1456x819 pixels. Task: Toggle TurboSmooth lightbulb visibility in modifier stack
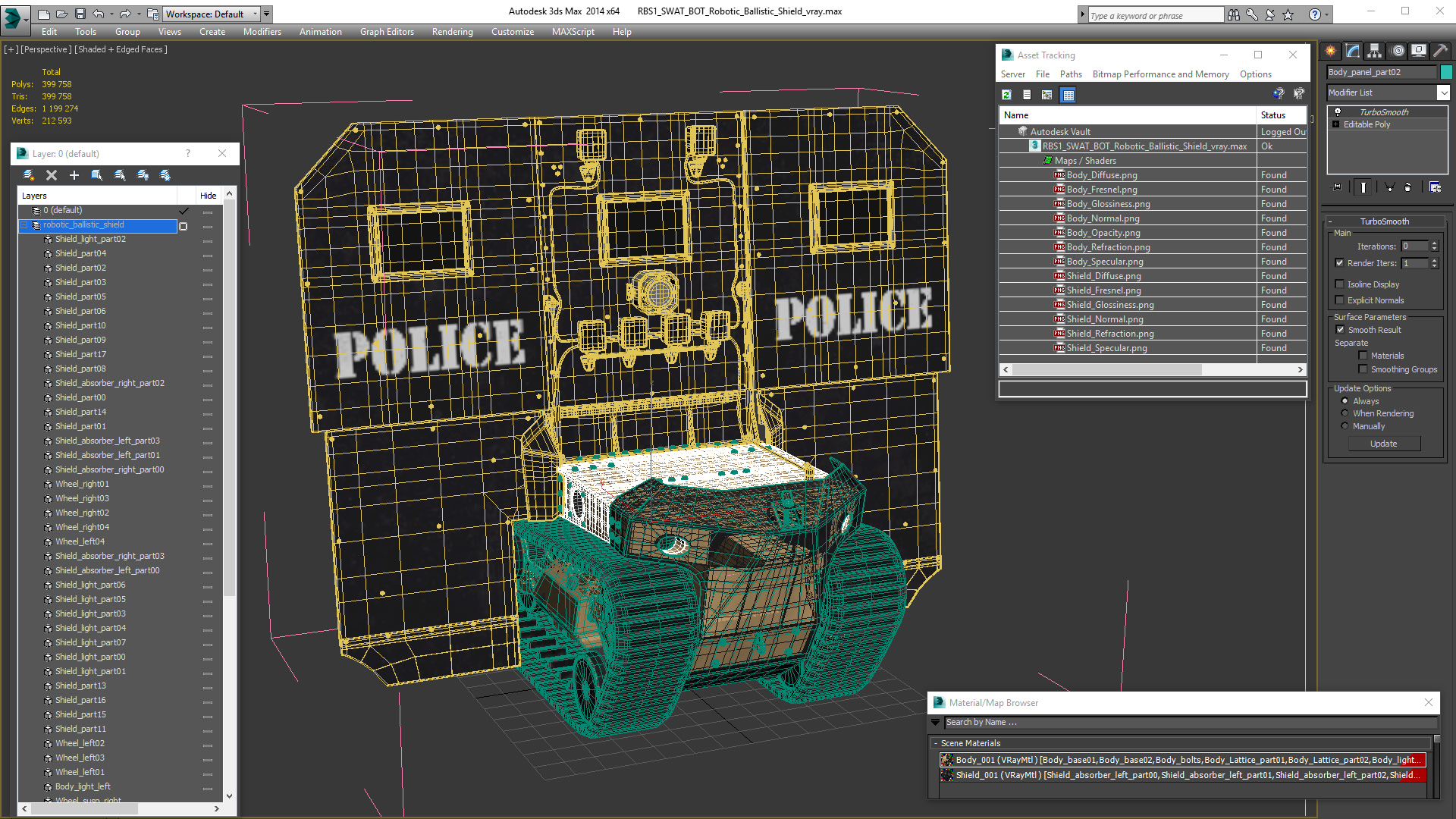1338,112
